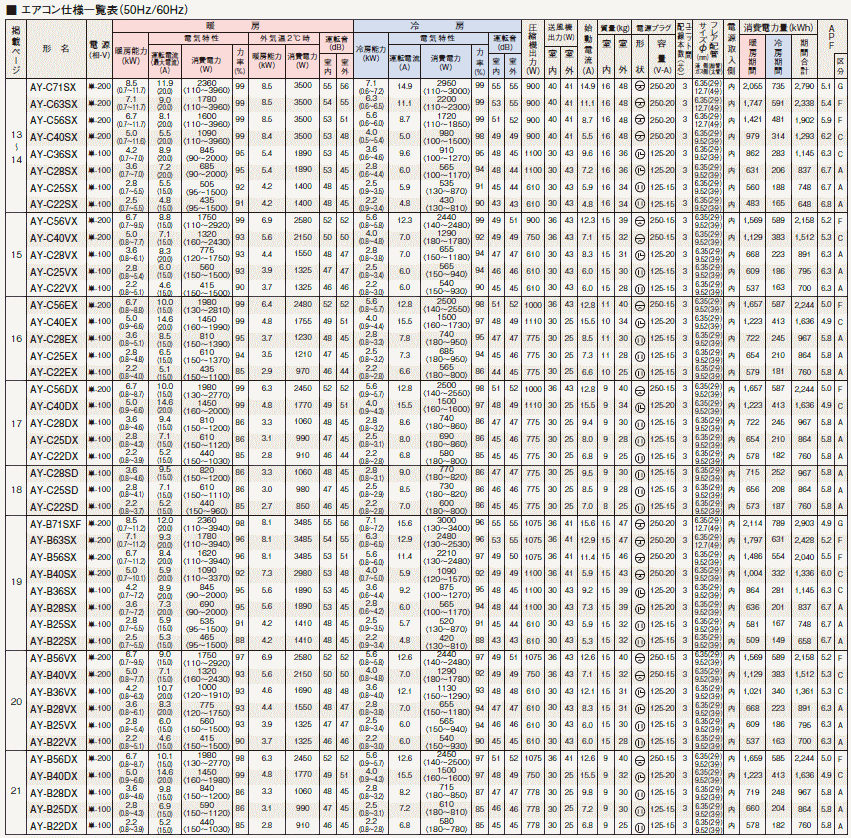Image resolution: width=851 pixels, height=838 pixels.
Task: Choose the AY-C56DX model name
Action: (53, 390)
